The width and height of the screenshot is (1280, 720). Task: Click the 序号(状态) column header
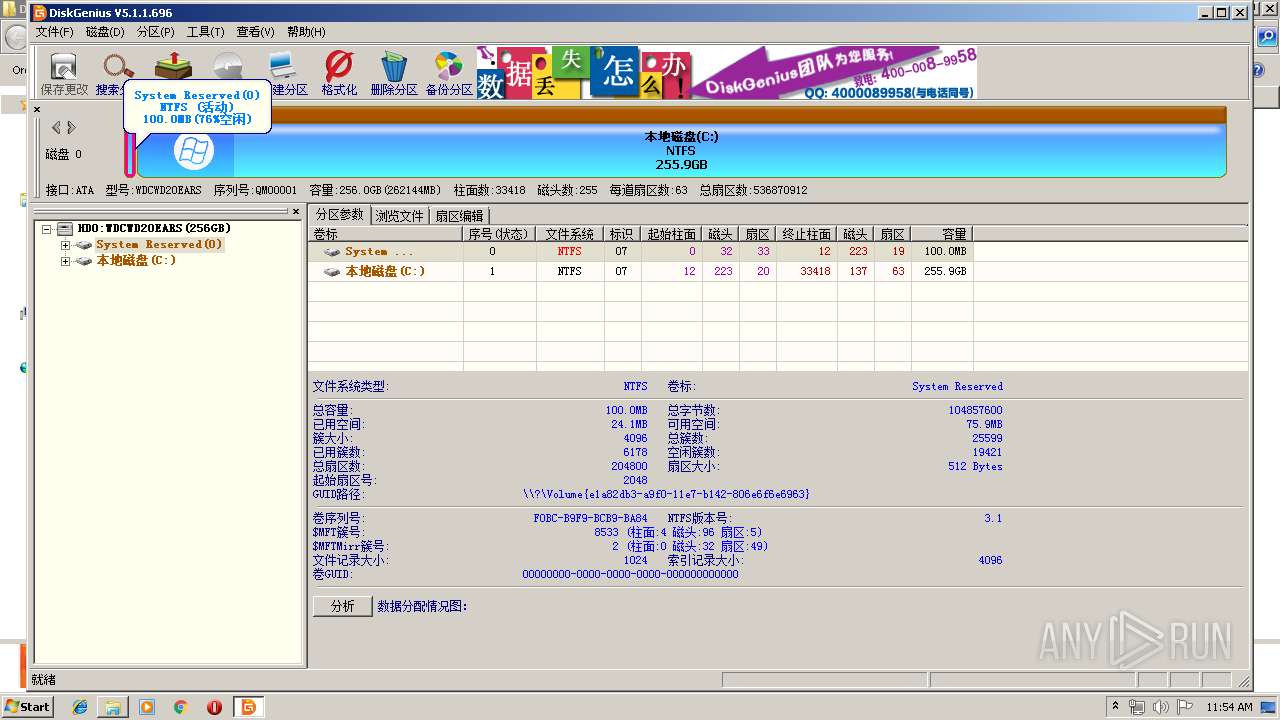[499, 234]
